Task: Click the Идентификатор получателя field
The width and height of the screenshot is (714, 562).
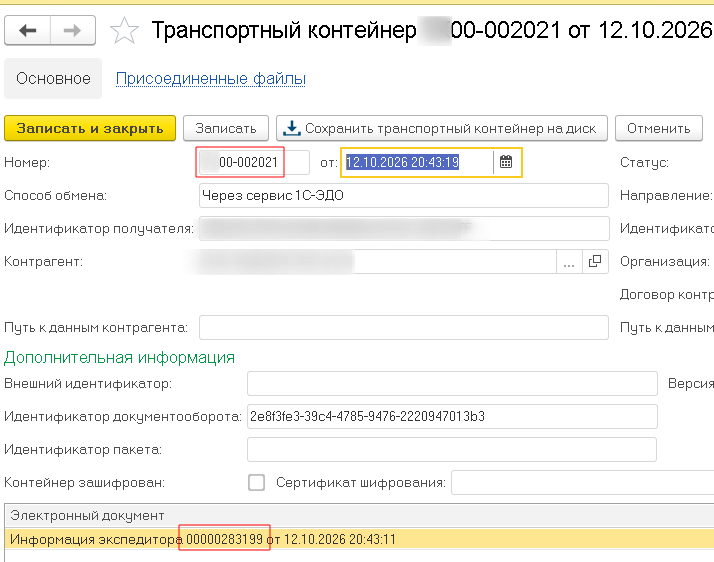Action: (403, 229)
